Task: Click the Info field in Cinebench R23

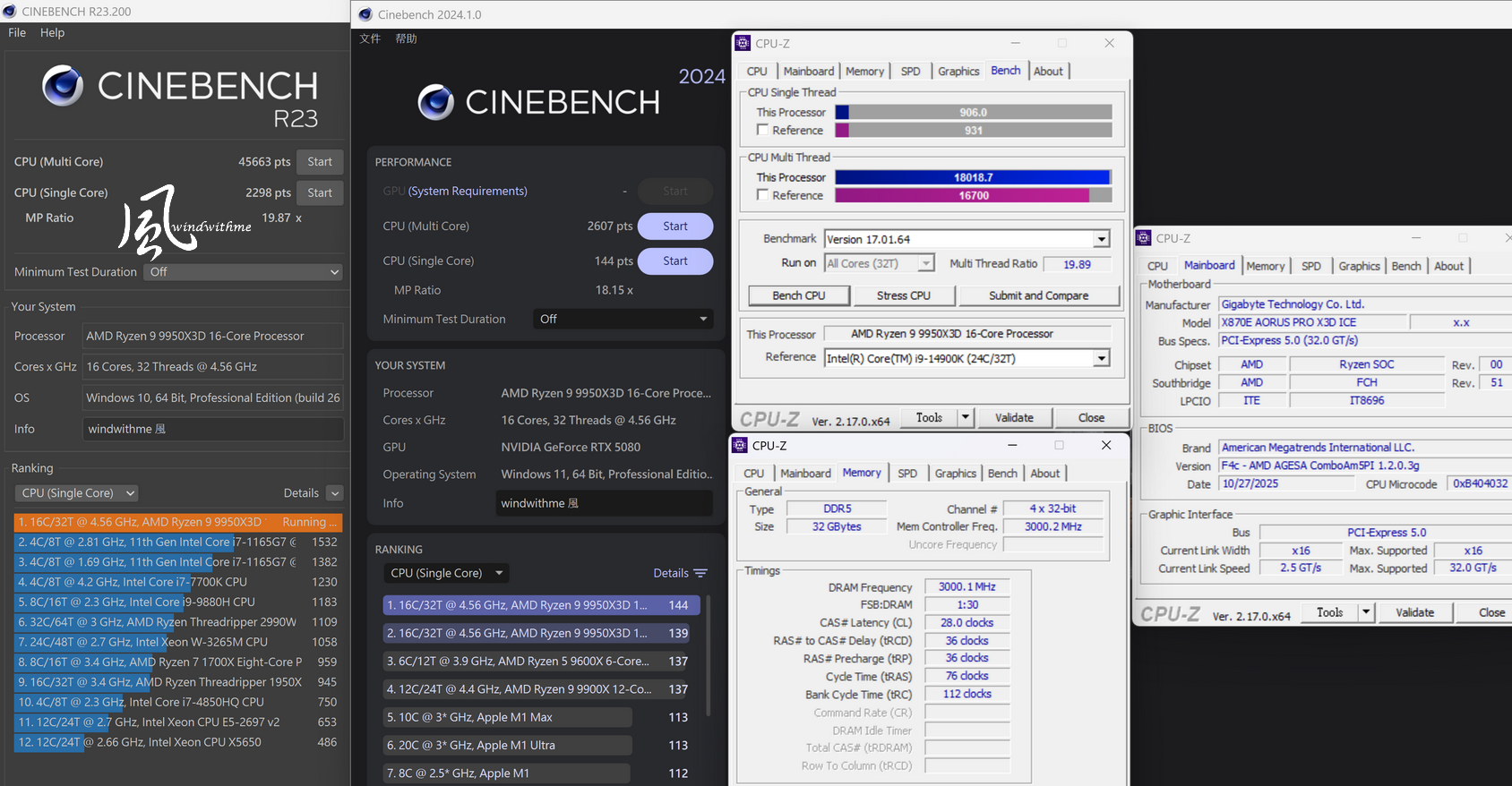Action: pyautogui.click(x=213, y=429)
